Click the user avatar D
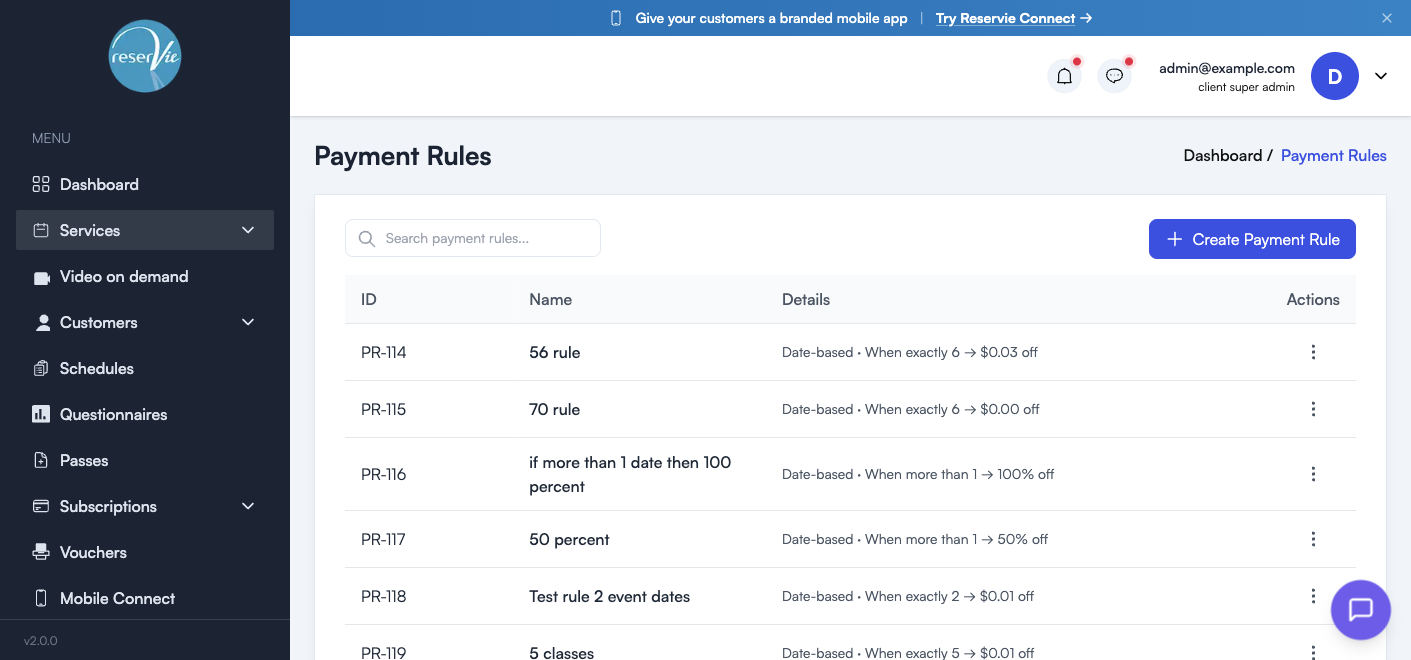Screen dimensions: 1411x660 click(1335, 76)
